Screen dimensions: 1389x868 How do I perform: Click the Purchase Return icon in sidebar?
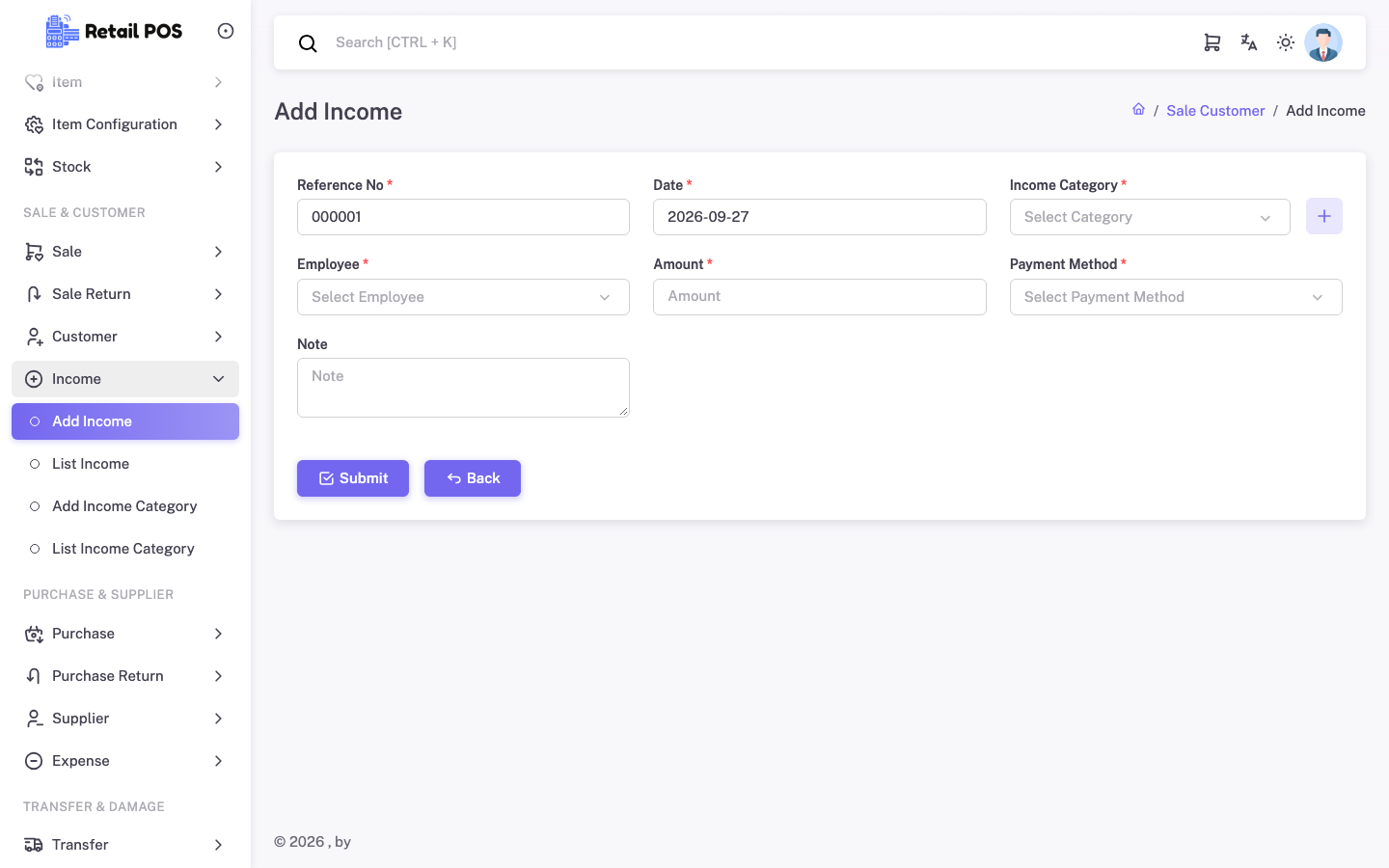[34, 676]
